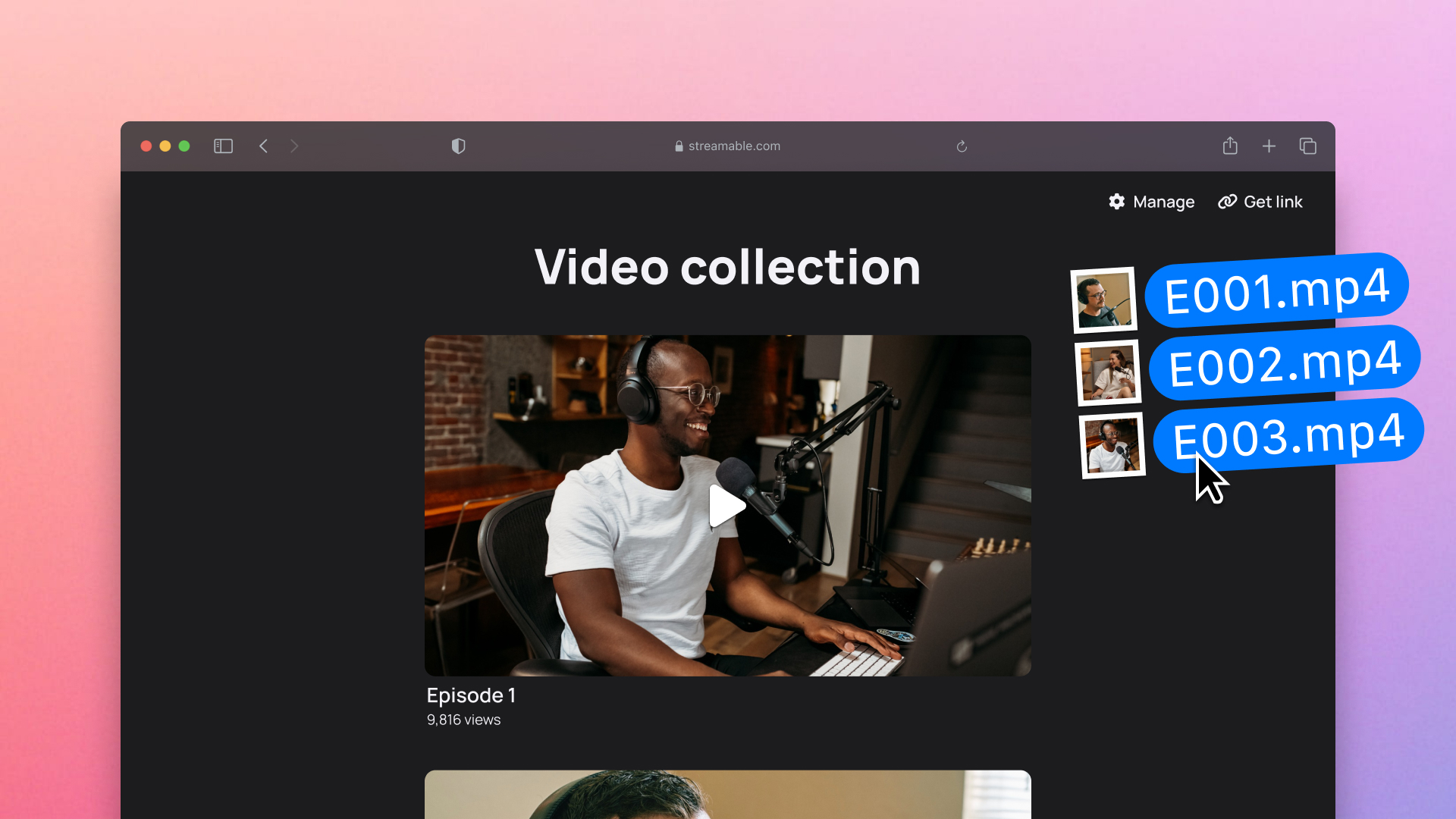Viewport: 1456px width, 819px height.
Task: Go back with the left chevron
Action: 263,146
